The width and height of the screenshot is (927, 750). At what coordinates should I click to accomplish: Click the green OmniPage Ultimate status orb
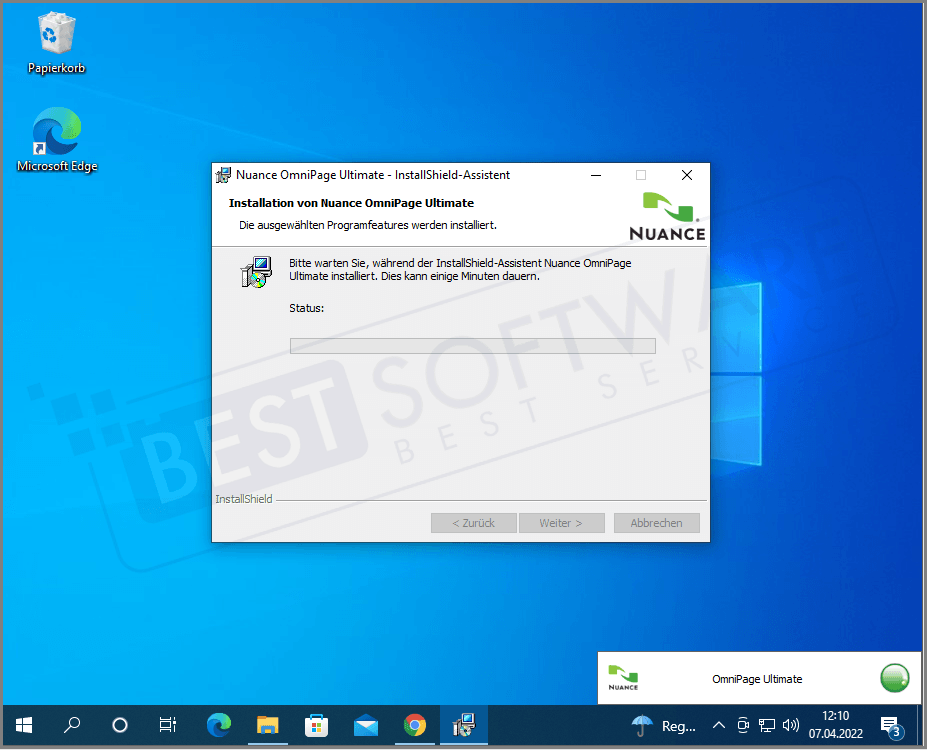(893, 678)
